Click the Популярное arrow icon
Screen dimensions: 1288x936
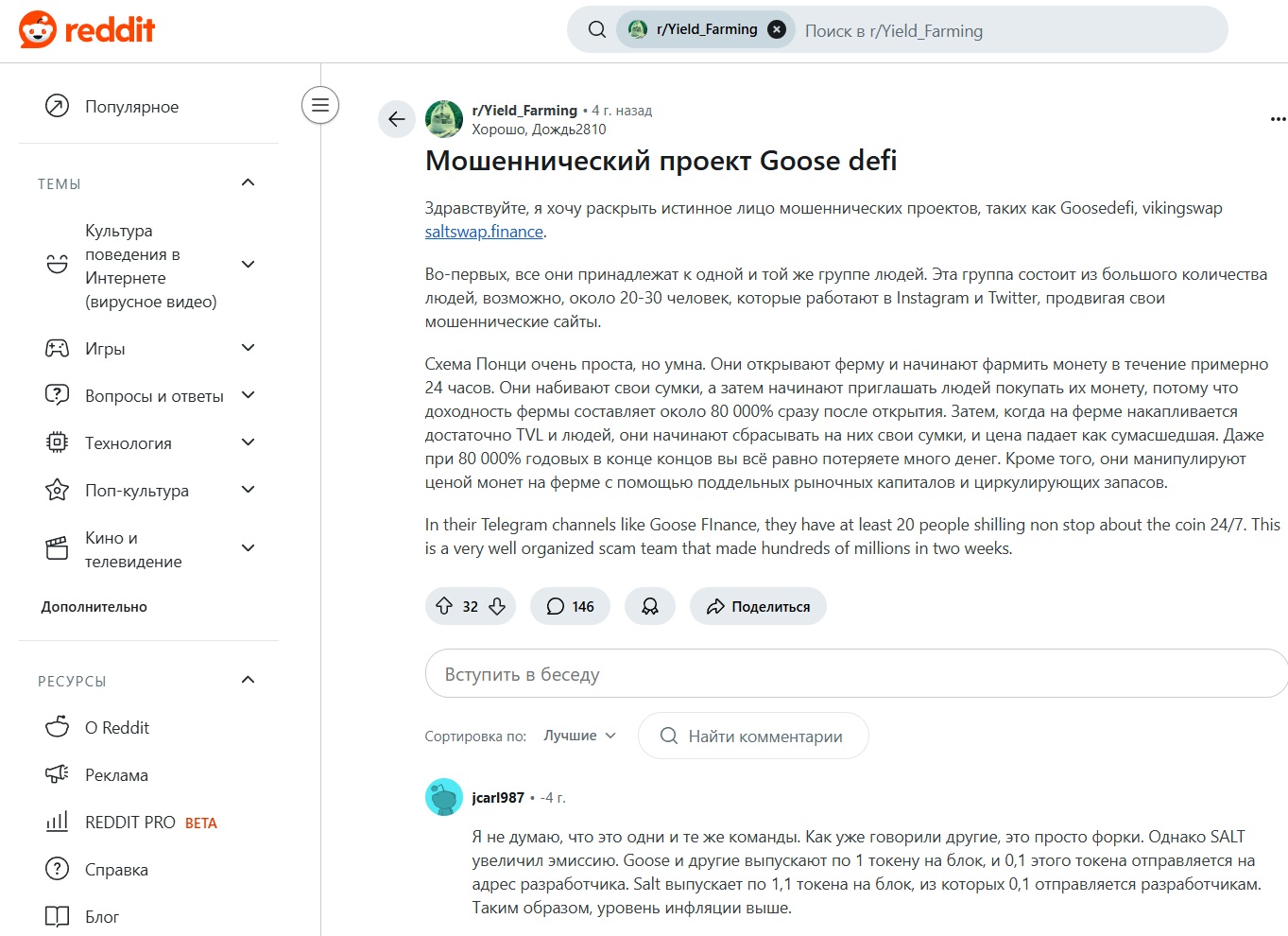coord(58,106)
